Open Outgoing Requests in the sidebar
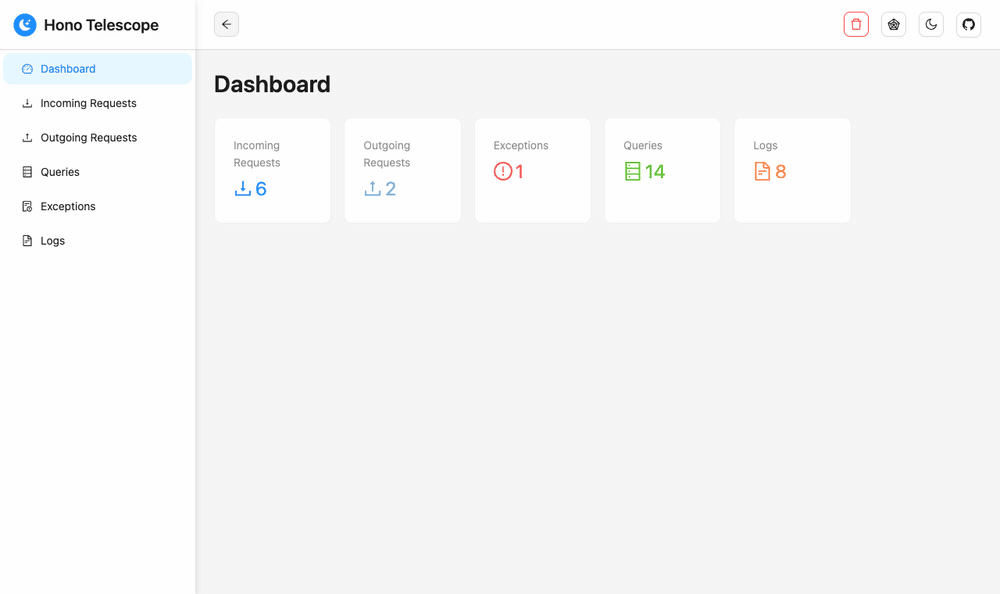This screenshot has height=594, width=1000. (98, 138)
